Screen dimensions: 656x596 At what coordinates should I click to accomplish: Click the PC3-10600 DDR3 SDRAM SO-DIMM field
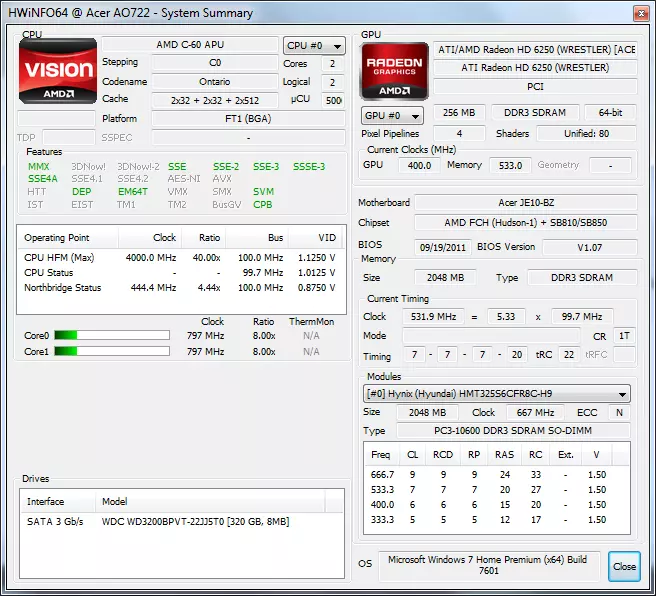point(513,430)
